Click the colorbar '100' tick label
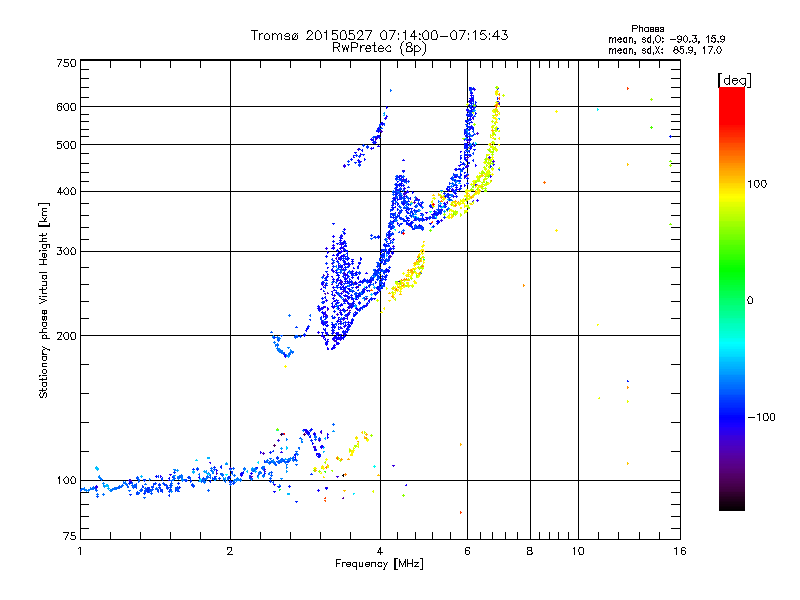Screen dimensions: 800x600 tap(757, 184)
